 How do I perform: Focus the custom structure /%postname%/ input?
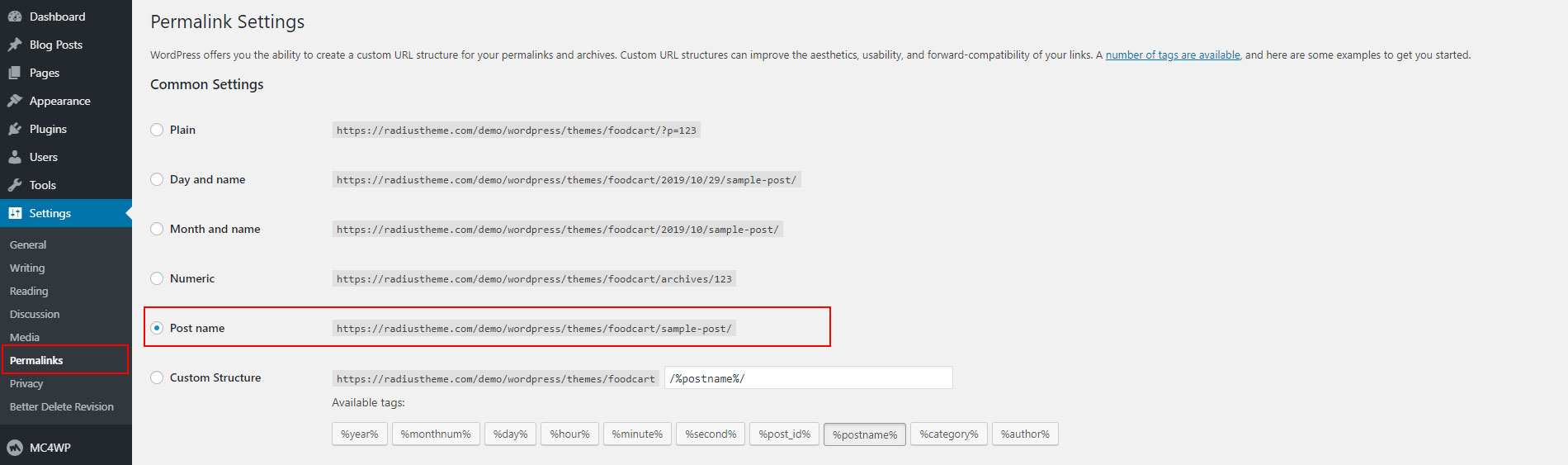(809, 377)
